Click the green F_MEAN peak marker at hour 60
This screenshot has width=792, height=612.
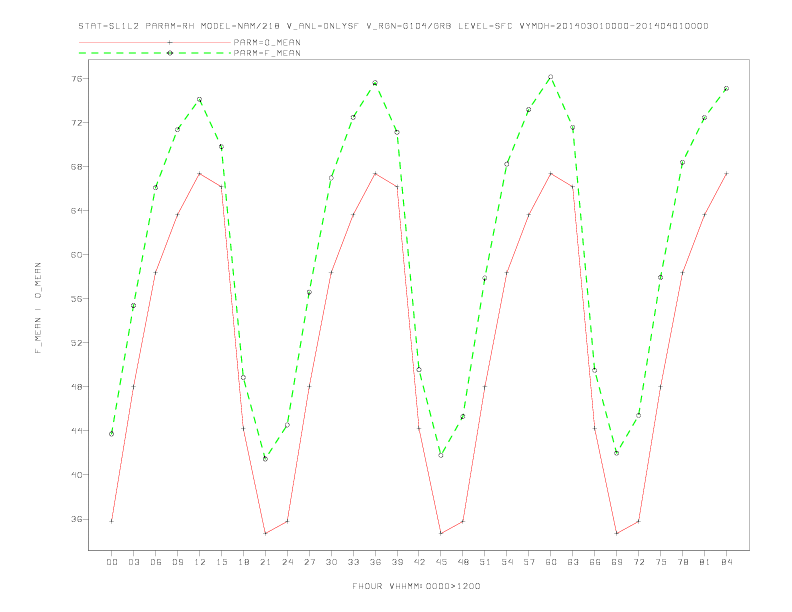pos(551,77)
